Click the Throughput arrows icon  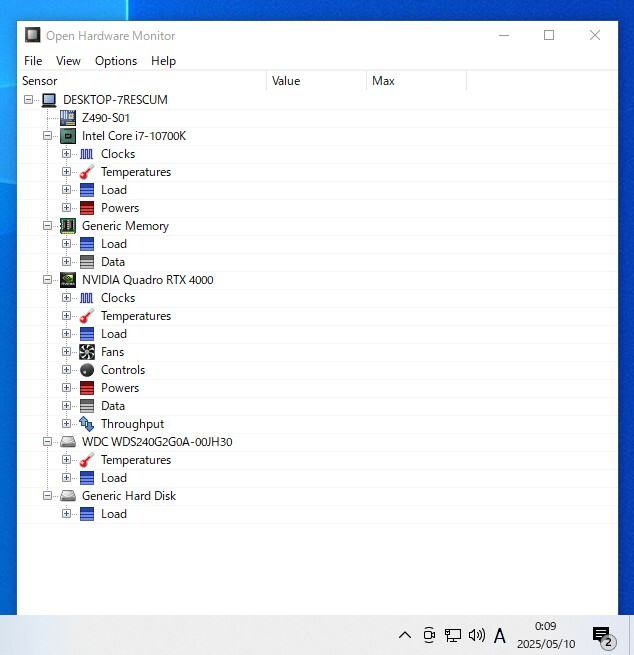click(87, 424)
